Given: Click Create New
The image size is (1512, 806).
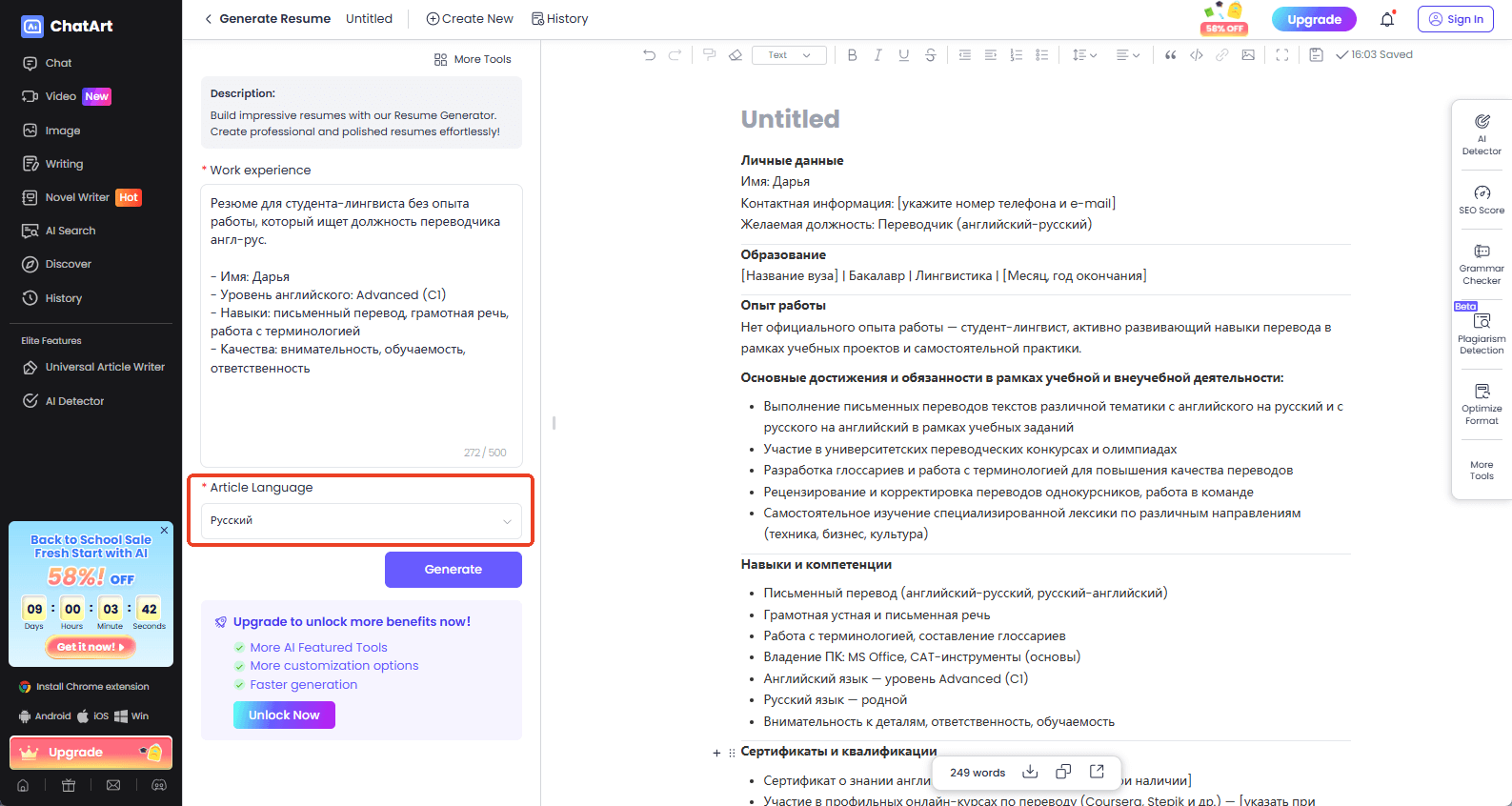Looking at the screenshot, I should tap(470, 19).
